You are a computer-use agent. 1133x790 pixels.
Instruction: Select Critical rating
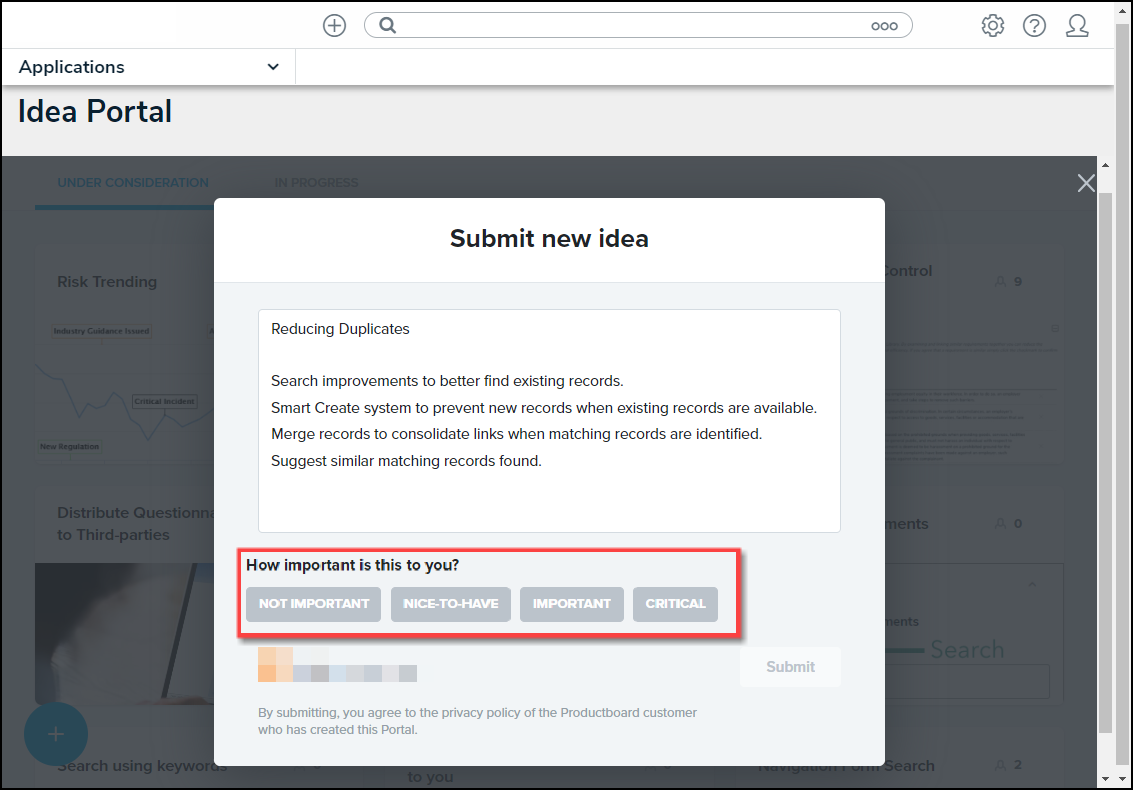point(676,604)
